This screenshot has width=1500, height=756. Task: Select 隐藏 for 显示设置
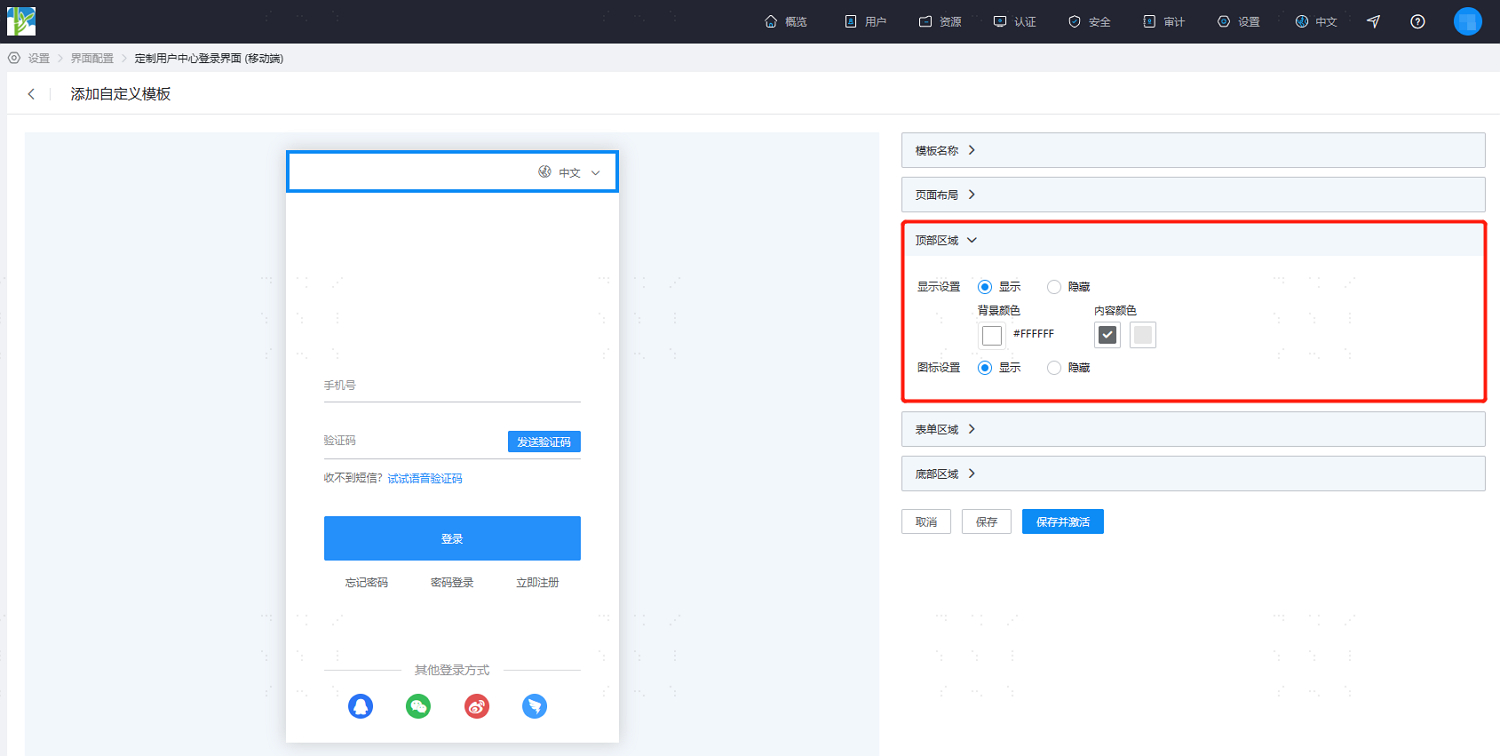(x=1068, y=286)
